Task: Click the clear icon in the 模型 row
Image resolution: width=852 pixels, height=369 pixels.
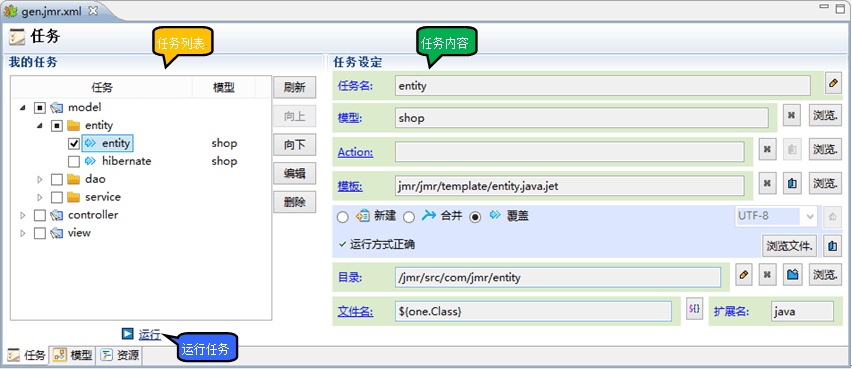Action: 791,116
